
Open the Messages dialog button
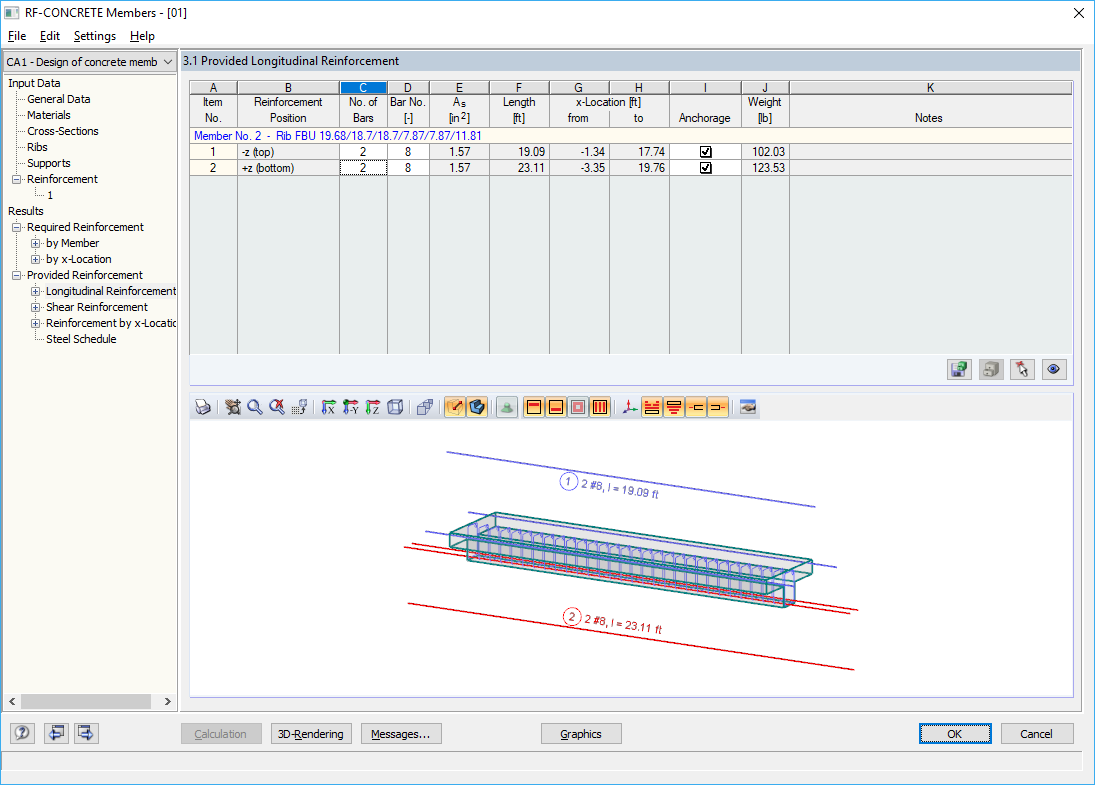(401, 734)
